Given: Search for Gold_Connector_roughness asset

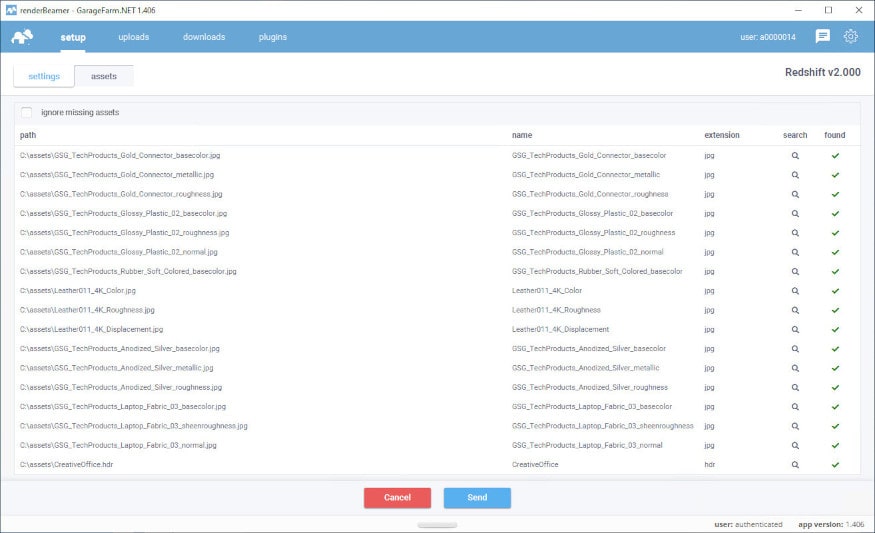Looking at the screenshot, I should click(795, 194).
